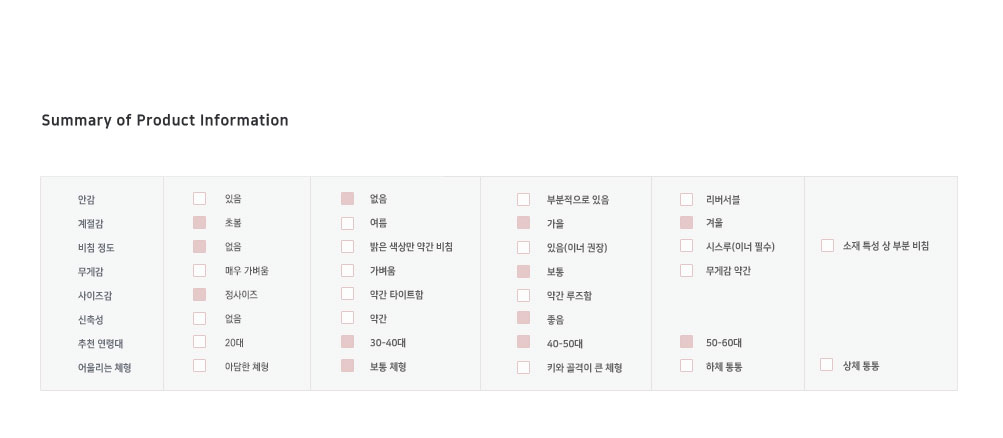Select the 20대 age checkbox
The width and height of the screenshot is (1003, 438).
coord(199,342)
